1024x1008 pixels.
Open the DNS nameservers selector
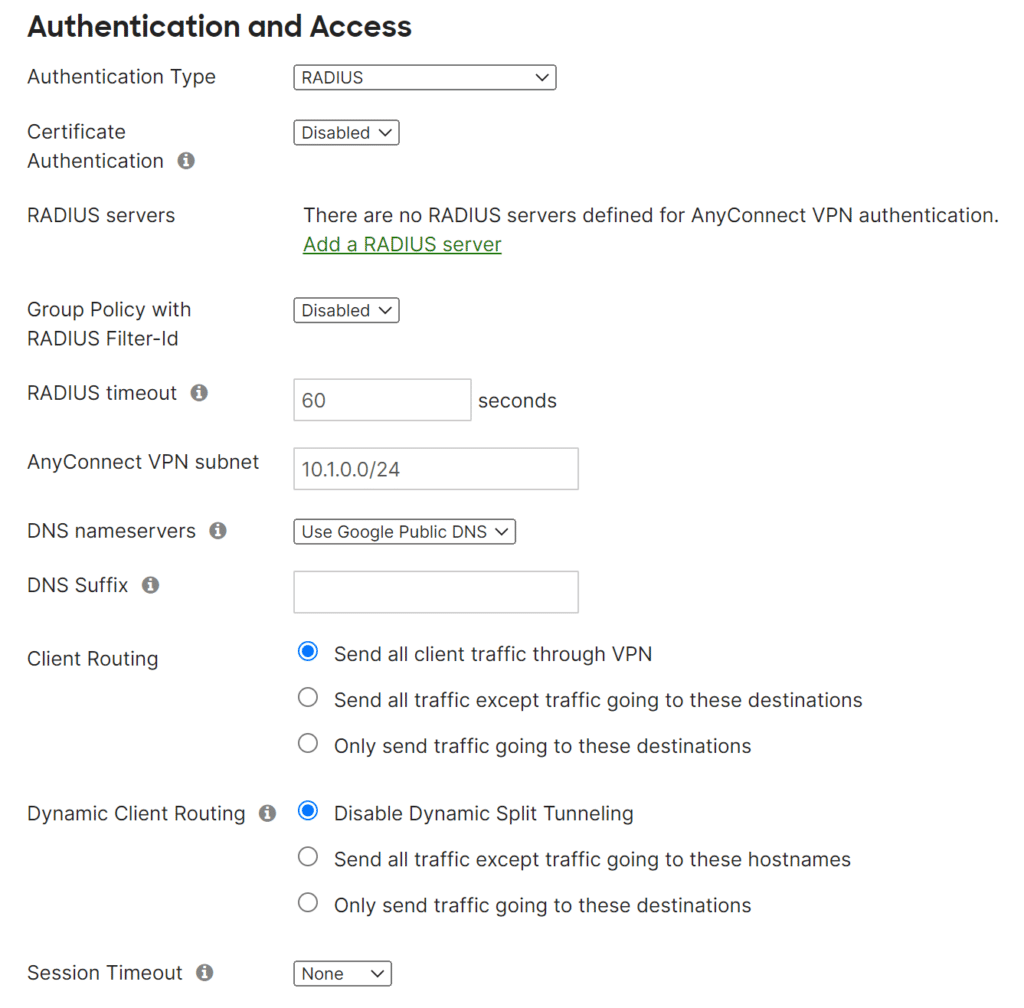[404, 531]
